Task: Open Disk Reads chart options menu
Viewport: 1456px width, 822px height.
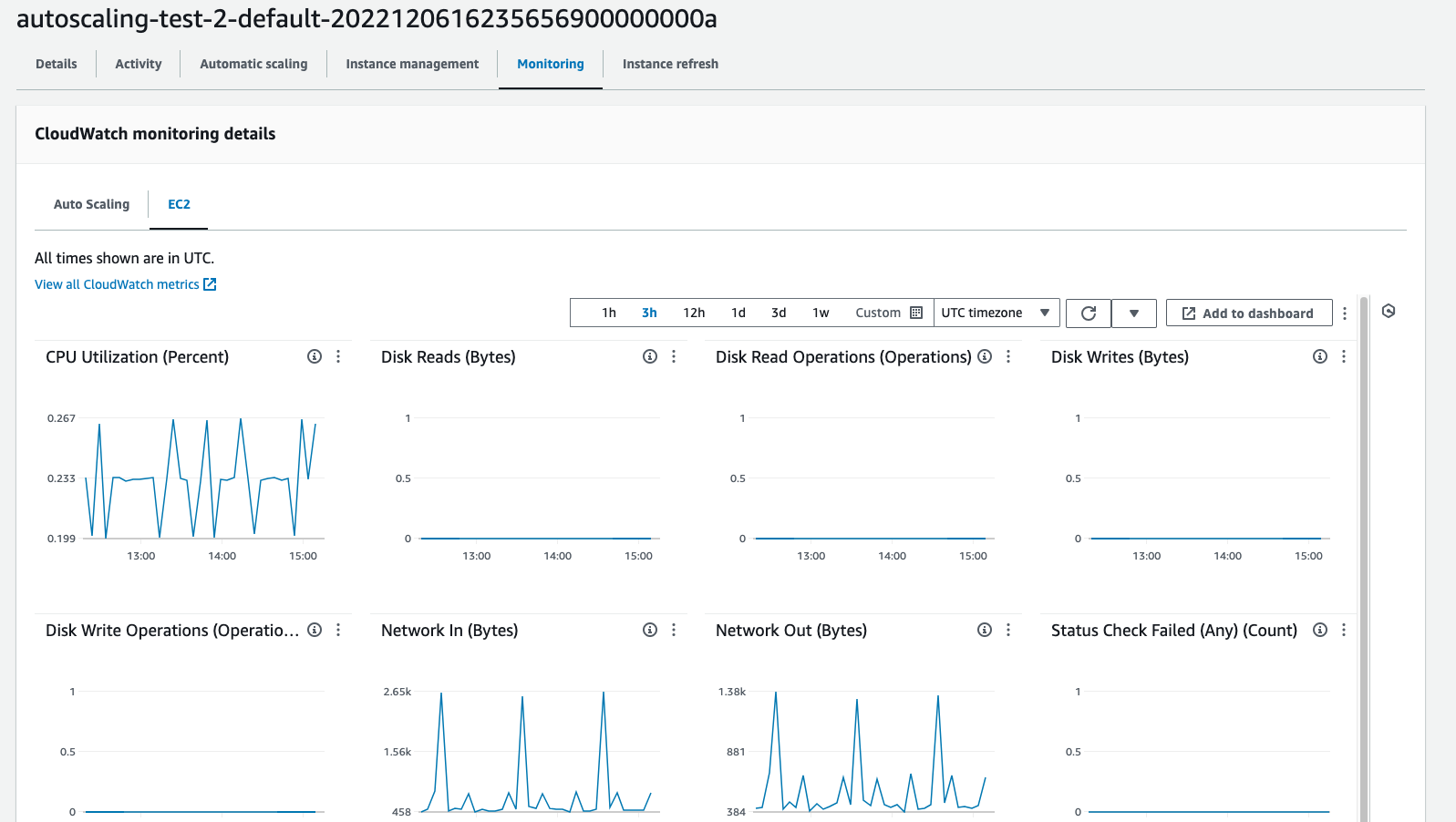Action: click(x=674, y=356)
